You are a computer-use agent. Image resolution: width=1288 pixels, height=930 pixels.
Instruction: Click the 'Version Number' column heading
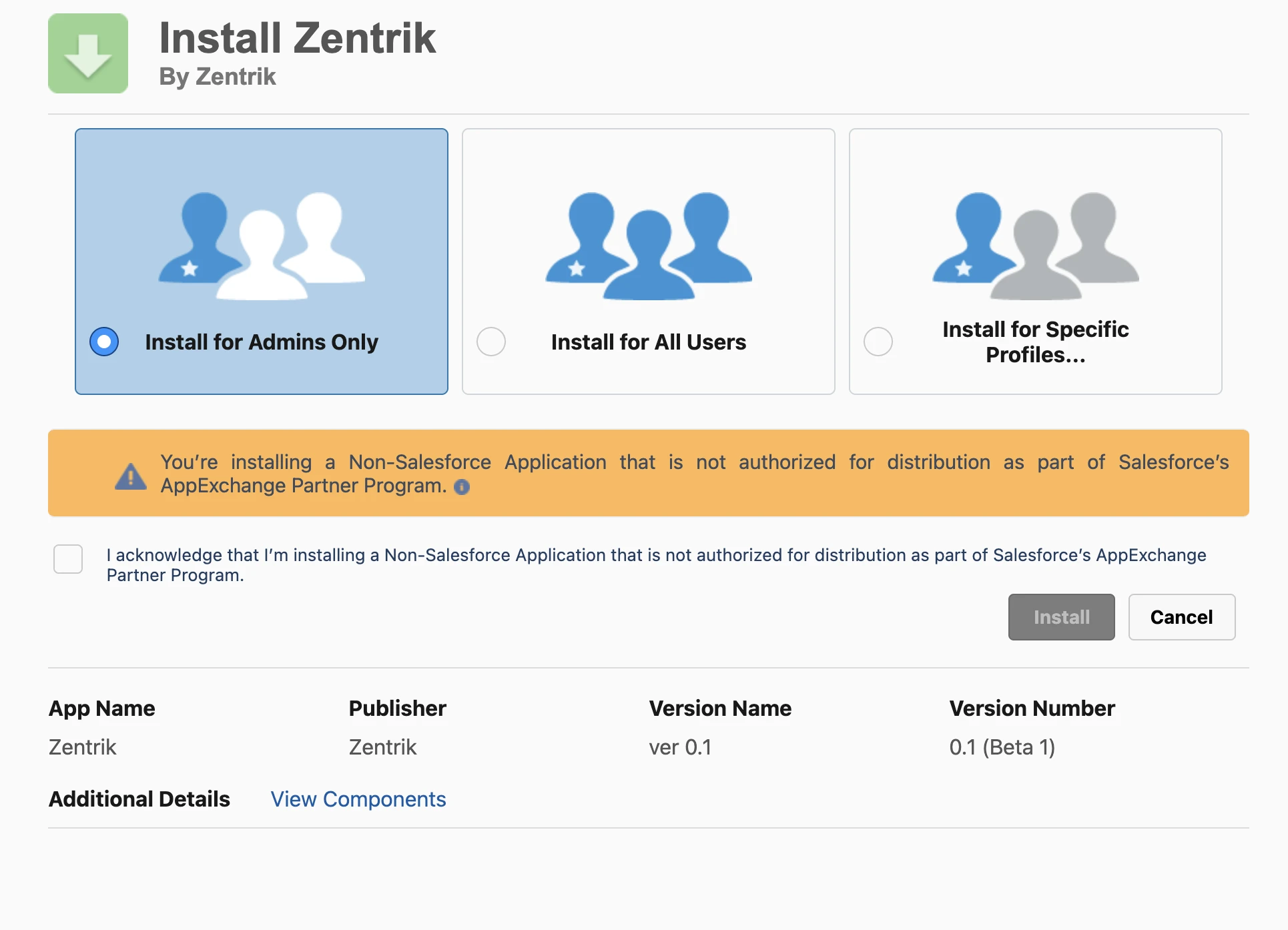coord(1032,709)
